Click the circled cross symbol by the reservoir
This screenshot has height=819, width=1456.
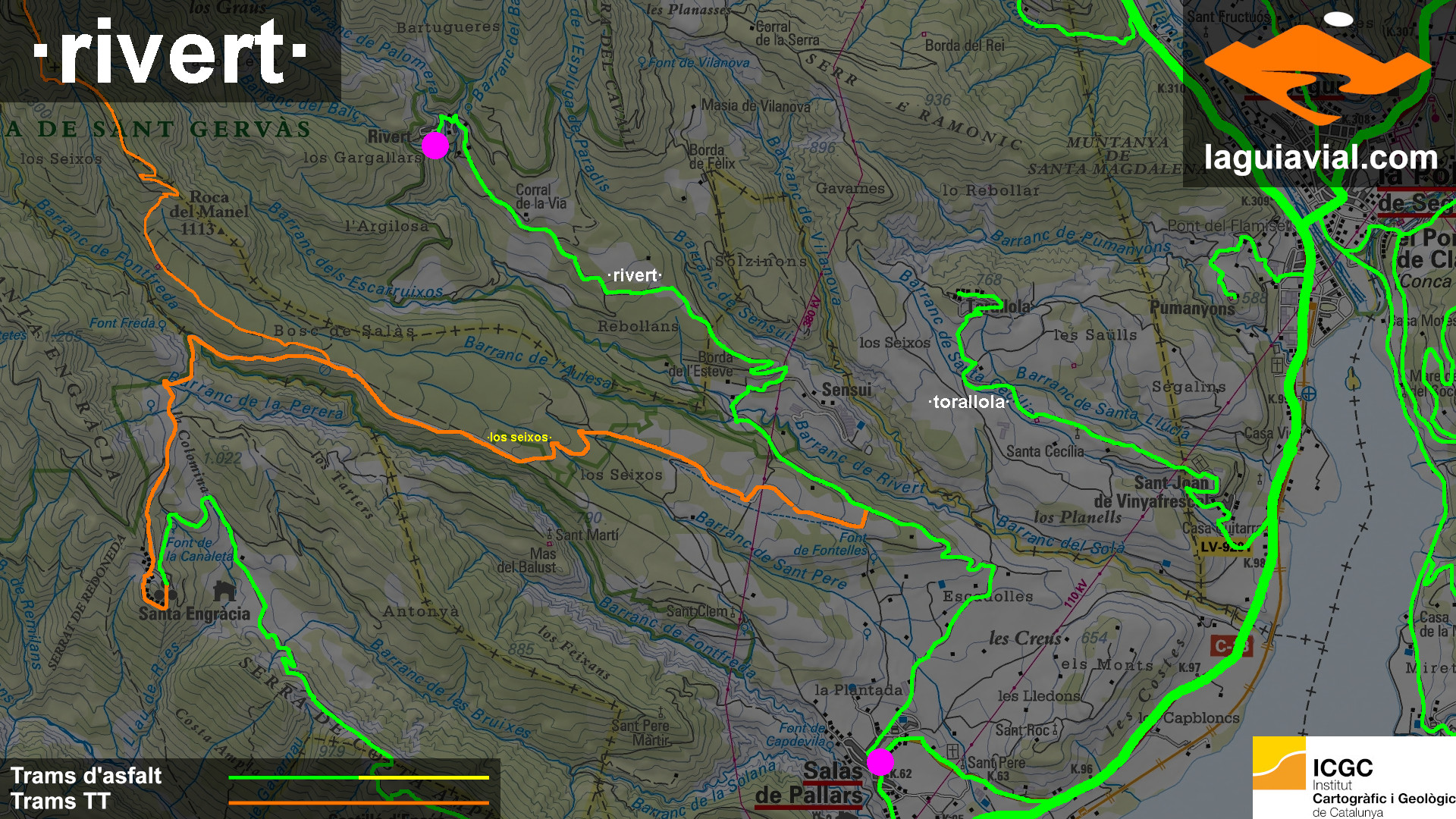(1309, 394)
